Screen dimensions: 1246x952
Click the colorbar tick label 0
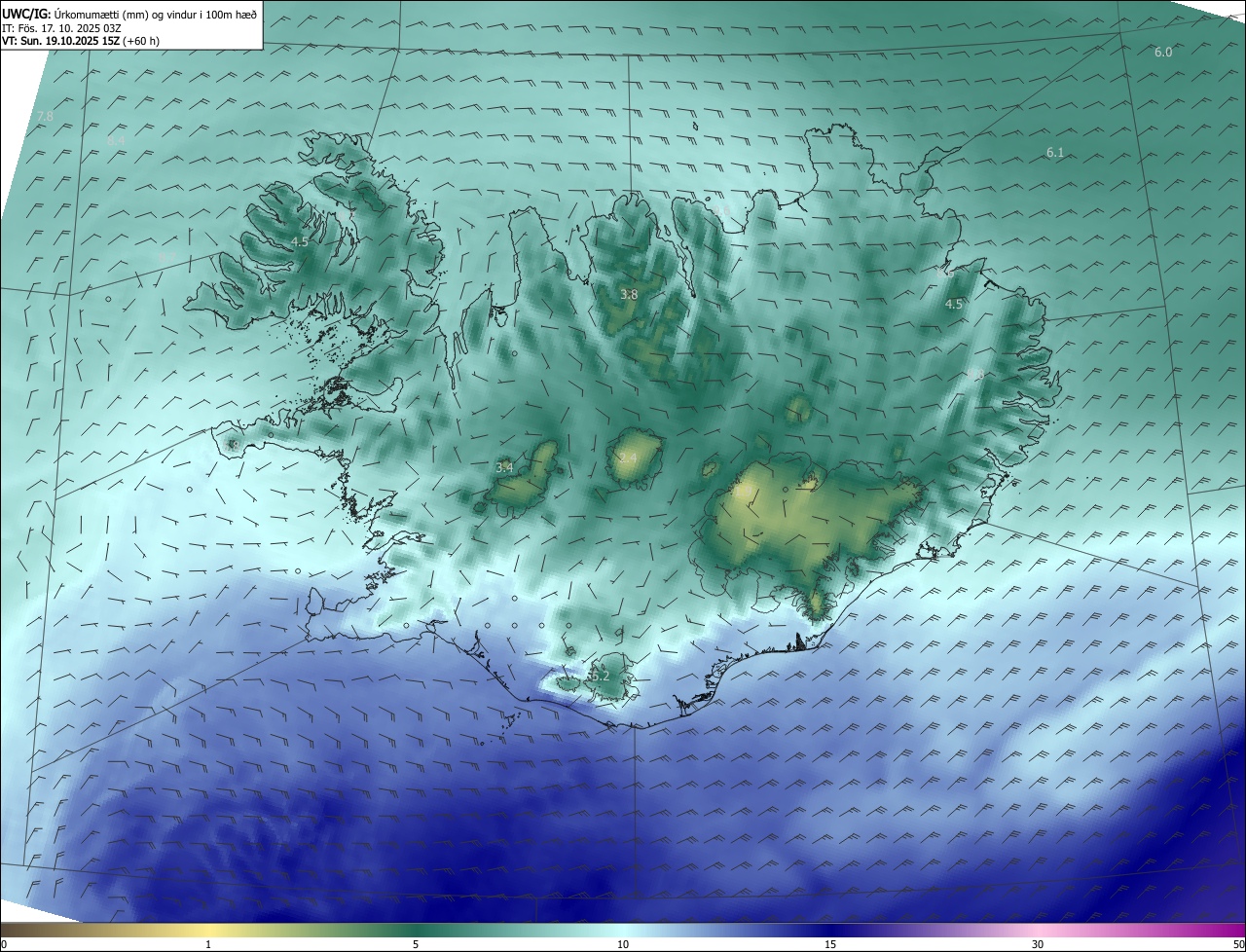click(x=4, y=944)
